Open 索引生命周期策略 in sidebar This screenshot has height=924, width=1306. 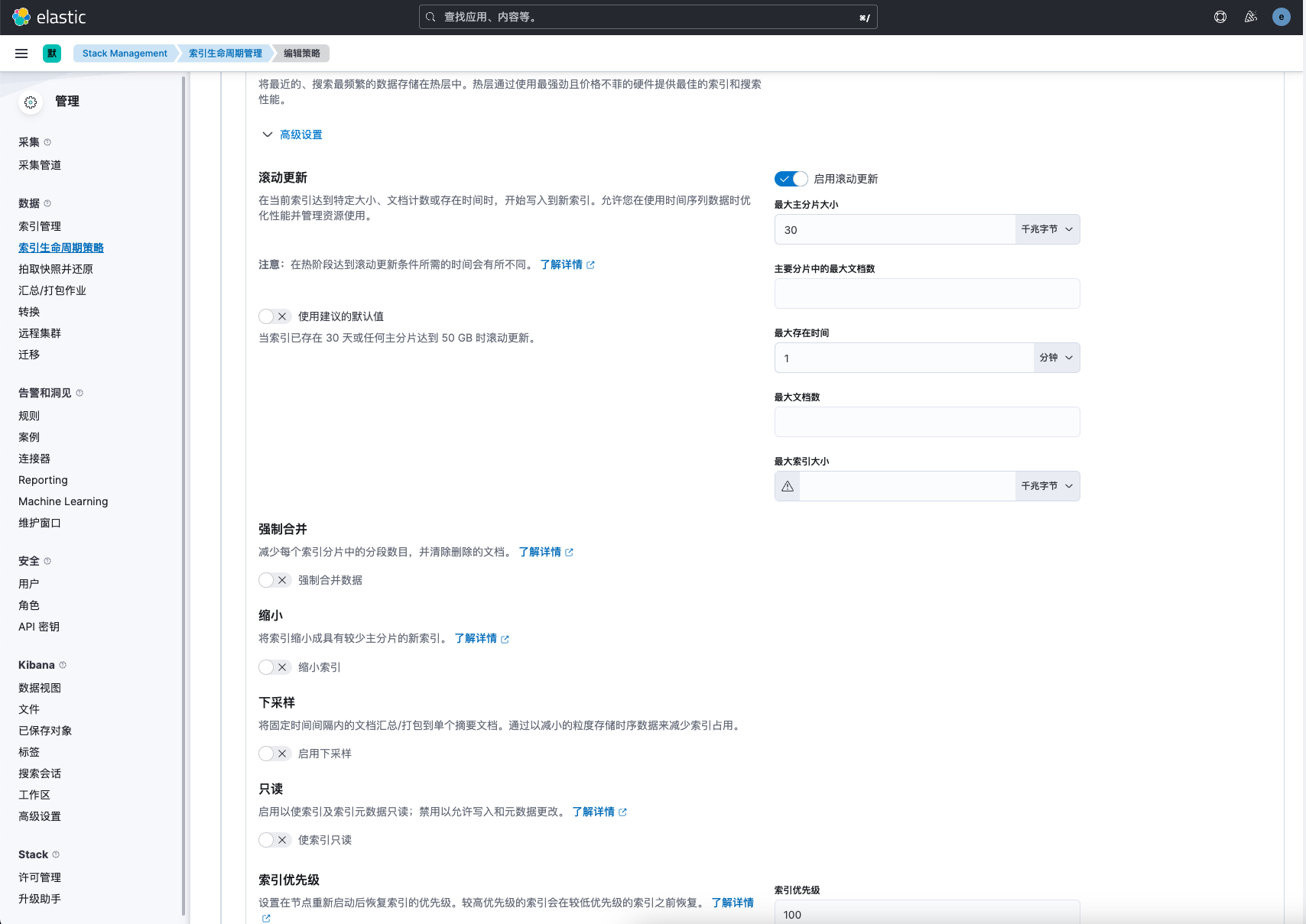pyautogui.click(x=61, y=248)
